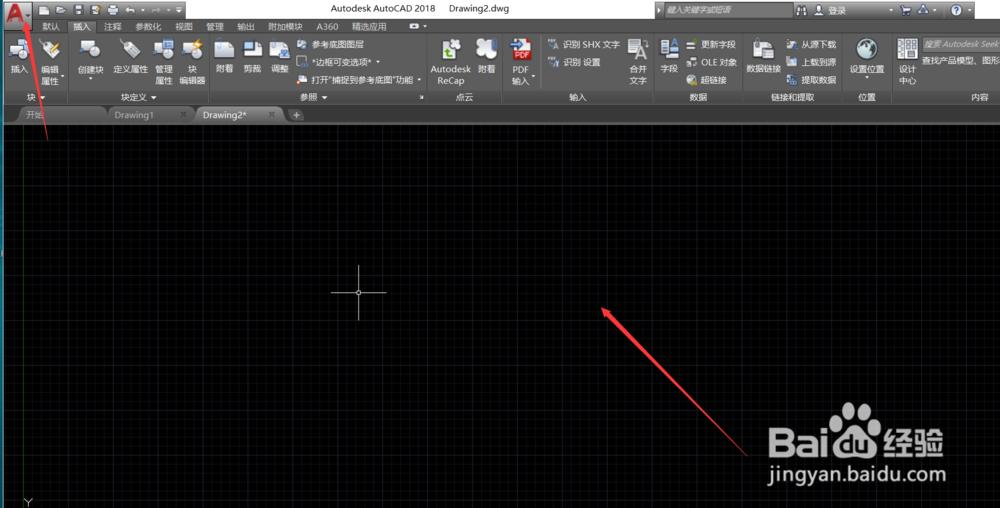1000x508 pixels.
Task: Expand the 块定义 panel dropdown
Action: (x=154, y=98)
